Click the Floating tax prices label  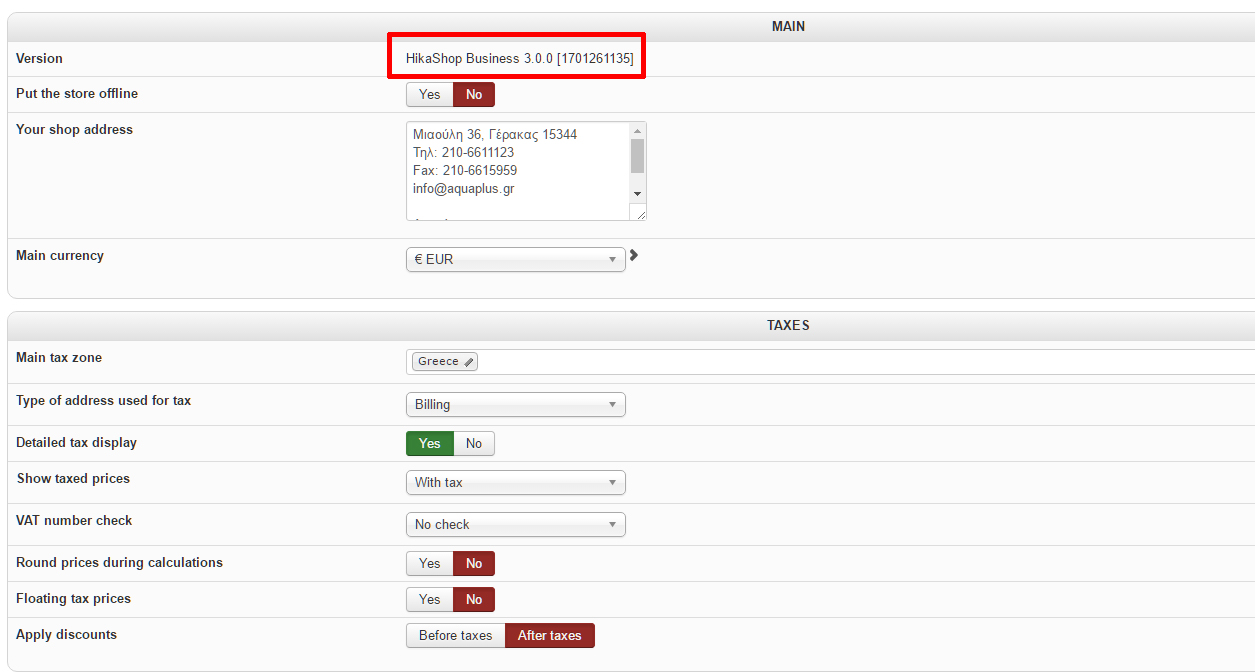point(73,598)
